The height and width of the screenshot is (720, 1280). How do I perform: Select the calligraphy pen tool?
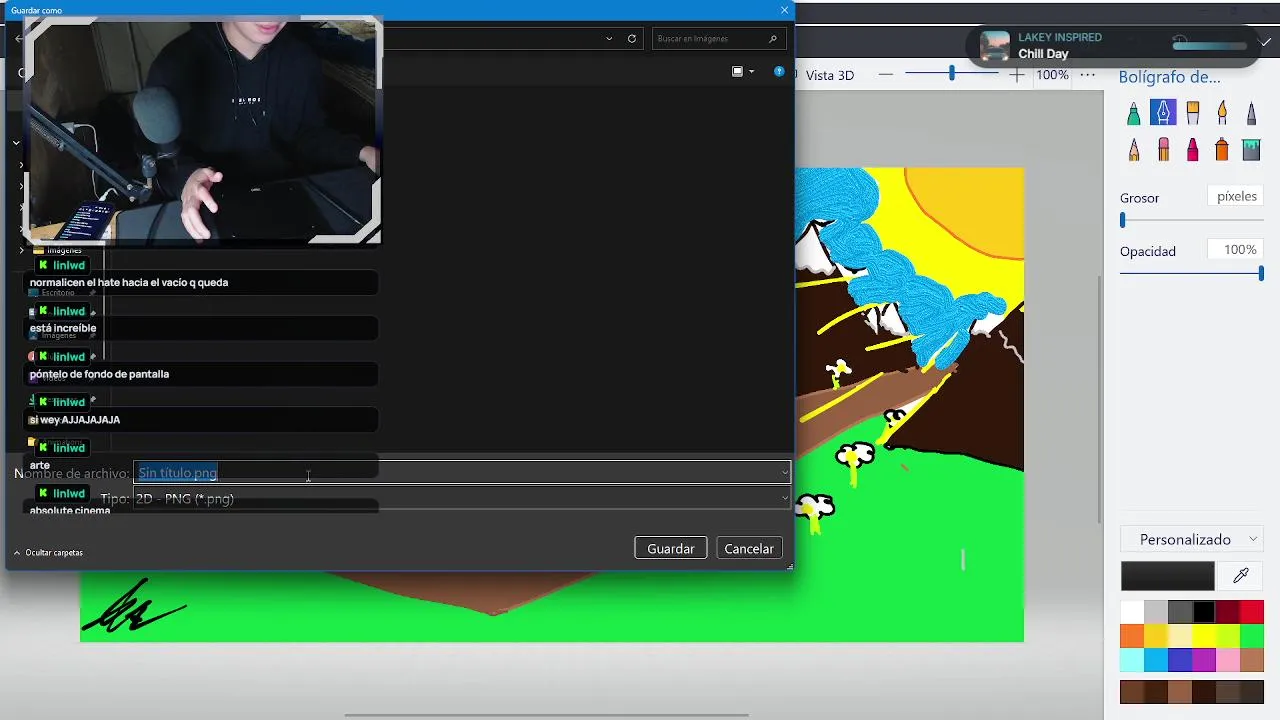tap(1162, 113)
